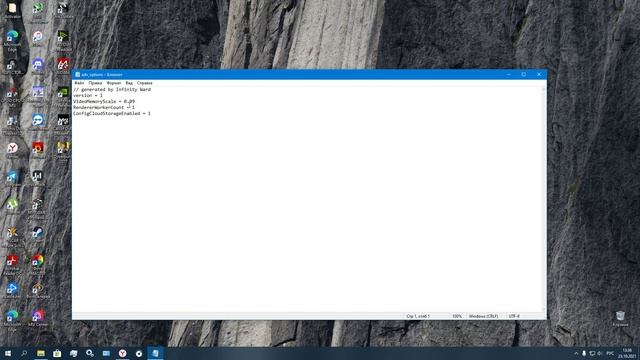Click the 'VideoMemoryScale = 0.09' line

click(x=104, y=101)
